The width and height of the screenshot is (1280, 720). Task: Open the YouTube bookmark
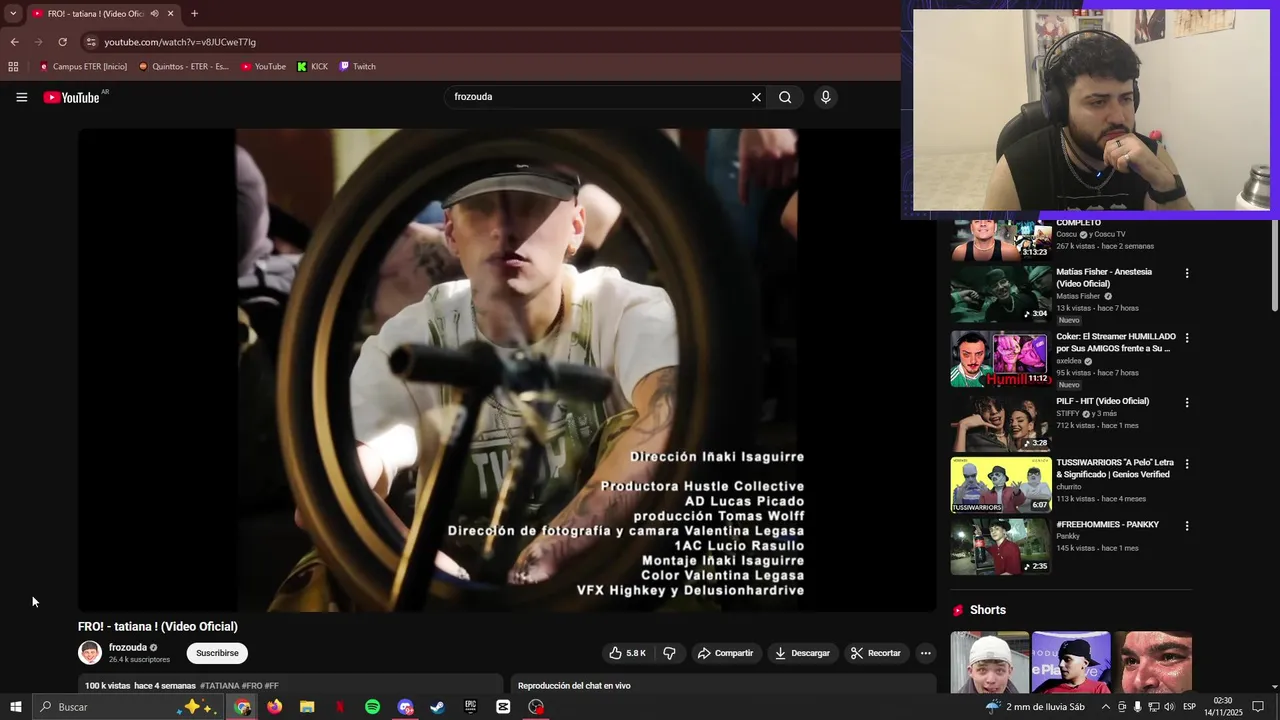tap(264, 67)
